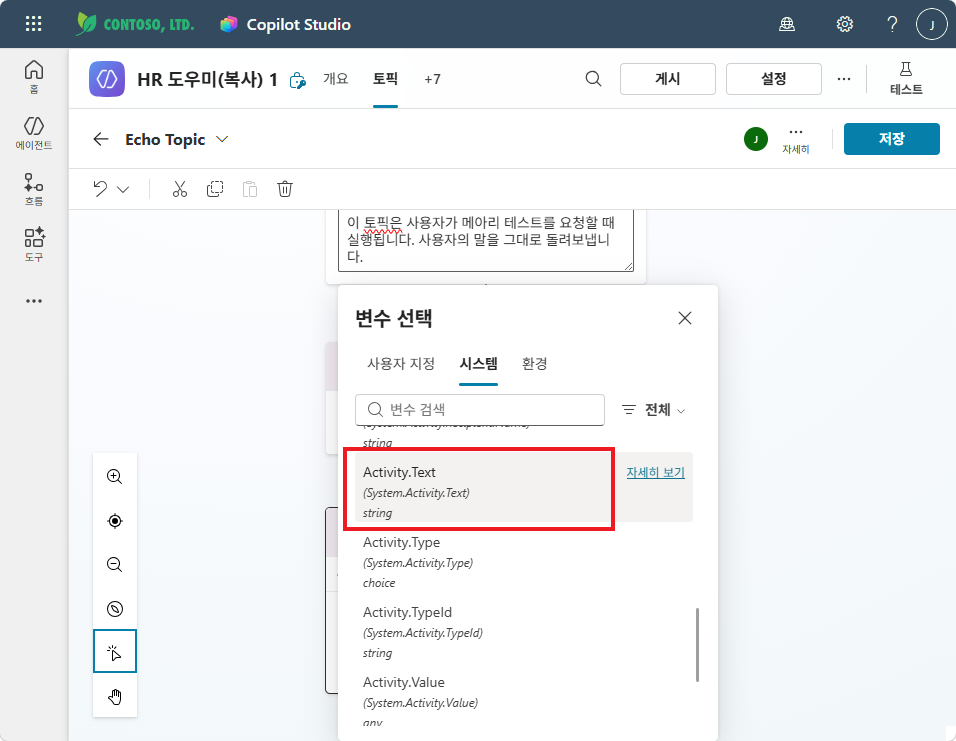The image size is (956, 741).
Task: Click the topic description text box
Action: pyautogui.click(x=486, y=240)
